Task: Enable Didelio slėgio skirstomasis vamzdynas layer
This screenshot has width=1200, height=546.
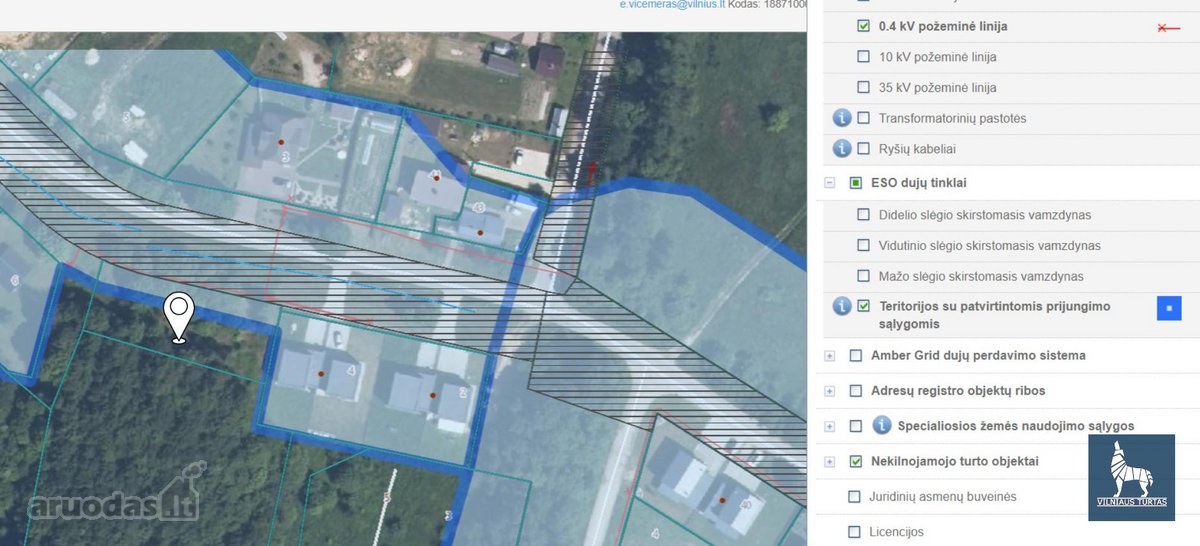Action: [864, 215]
